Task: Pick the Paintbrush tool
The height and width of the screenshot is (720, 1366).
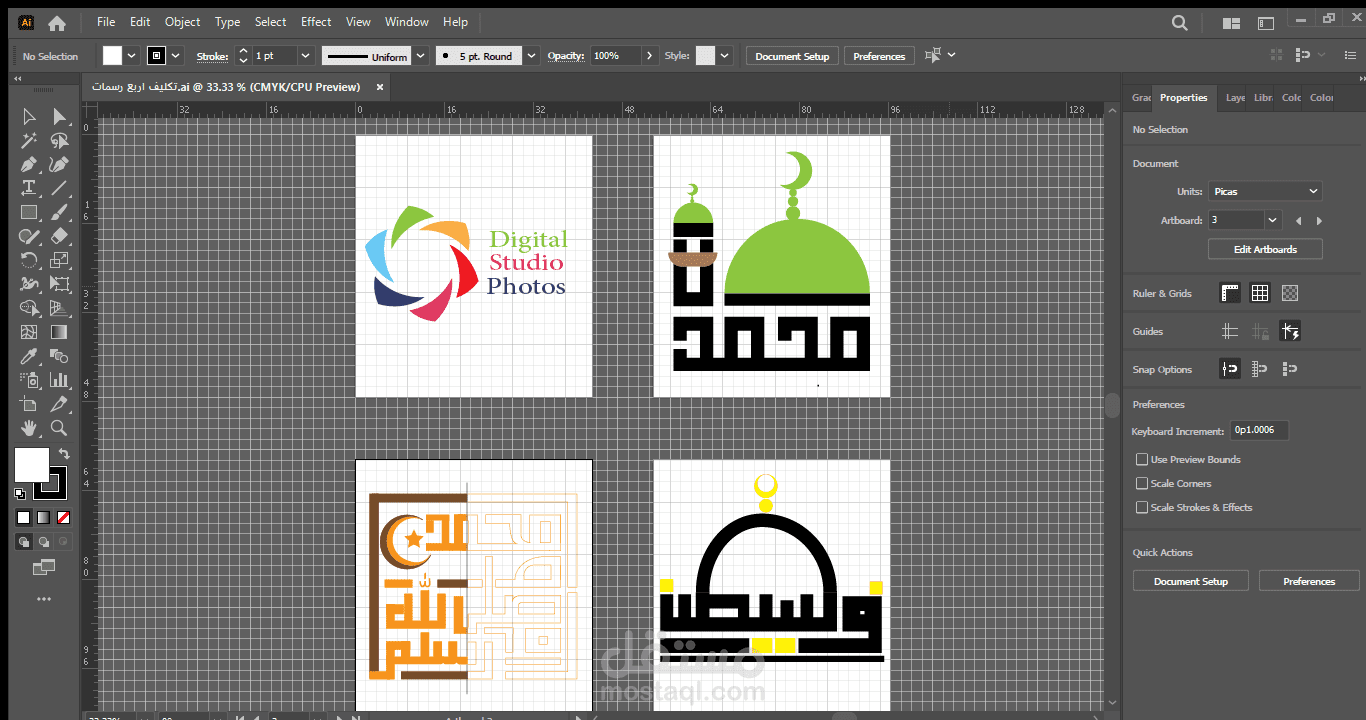Action: tap(59, 212)
